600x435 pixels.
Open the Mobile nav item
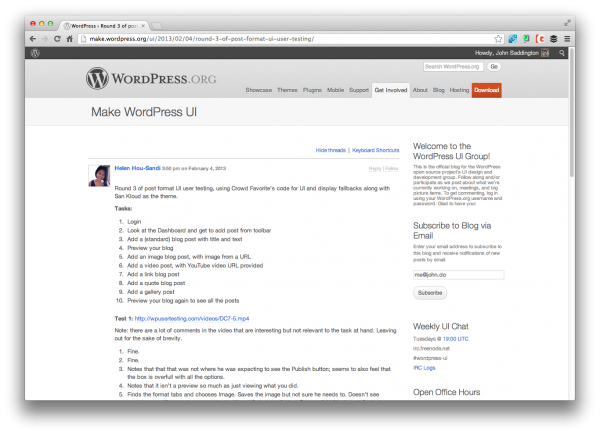tap(335, 90)
